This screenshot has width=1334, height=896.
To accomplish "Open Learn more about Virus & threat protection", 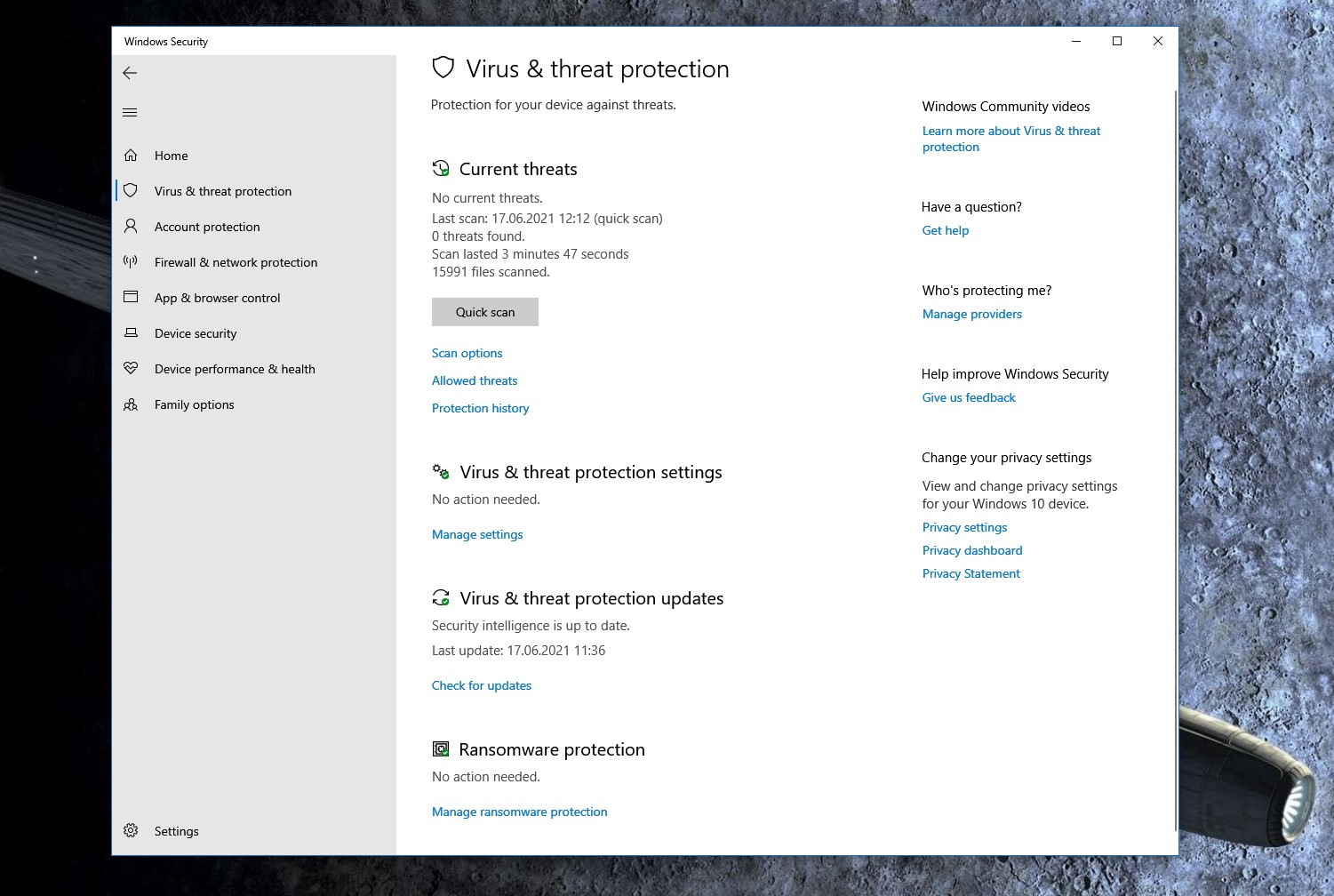I will tap(1011, 139).
